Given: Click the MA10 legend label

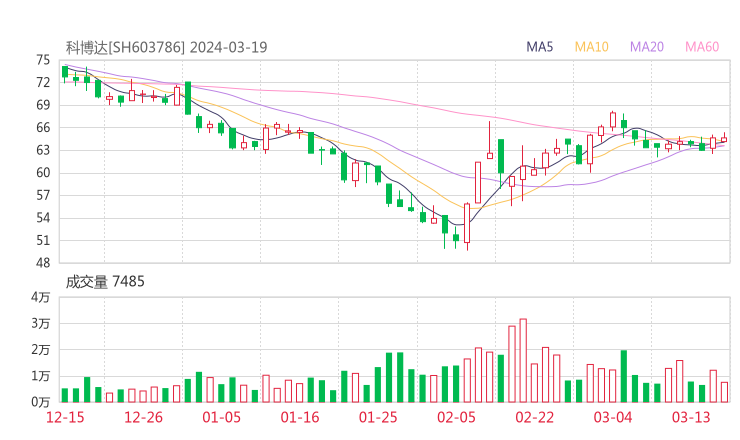Looking at the screenshot, I should pos(591,47).
